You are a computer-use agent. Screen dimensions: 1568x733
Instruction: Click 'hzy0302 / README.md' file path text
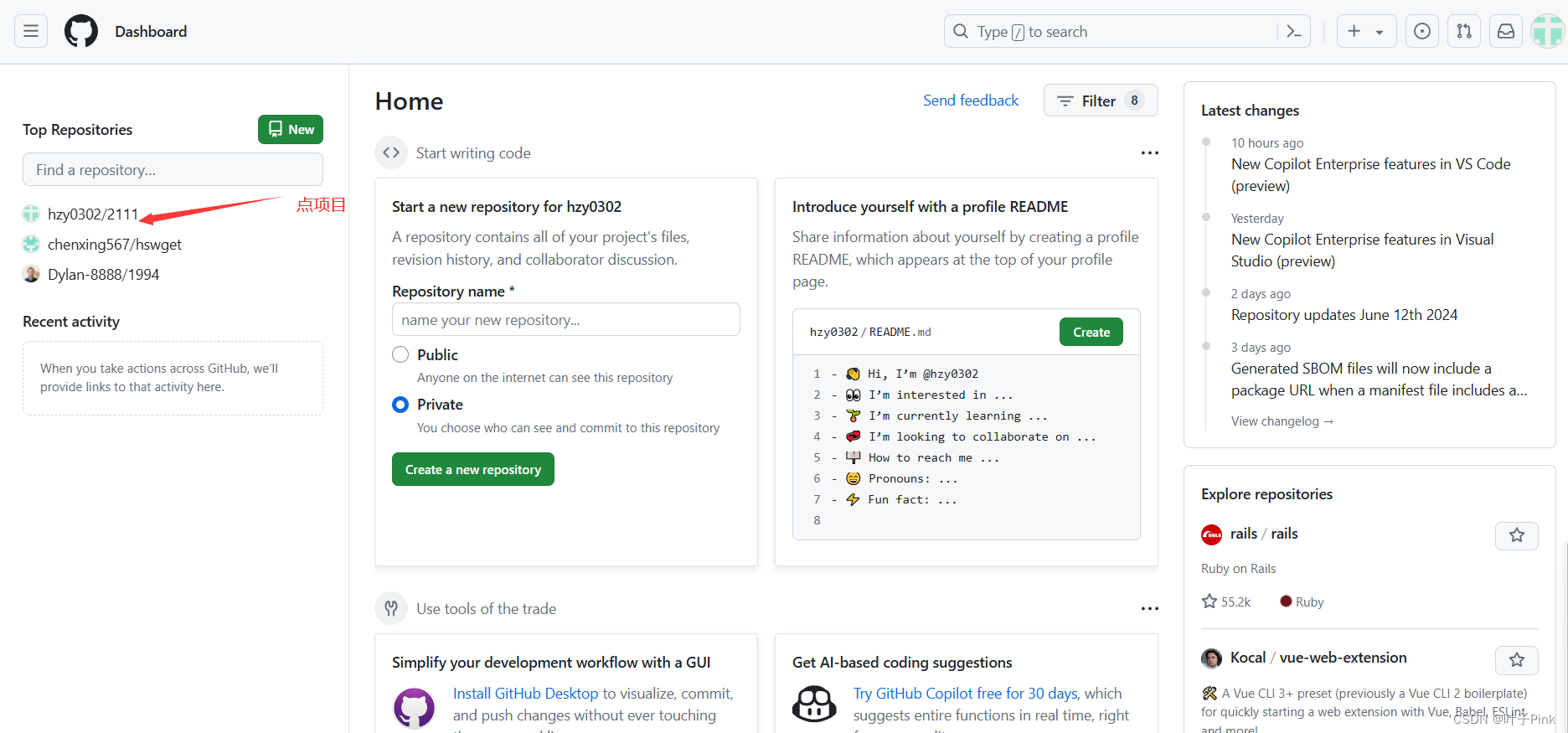click(x=870, y=332)
